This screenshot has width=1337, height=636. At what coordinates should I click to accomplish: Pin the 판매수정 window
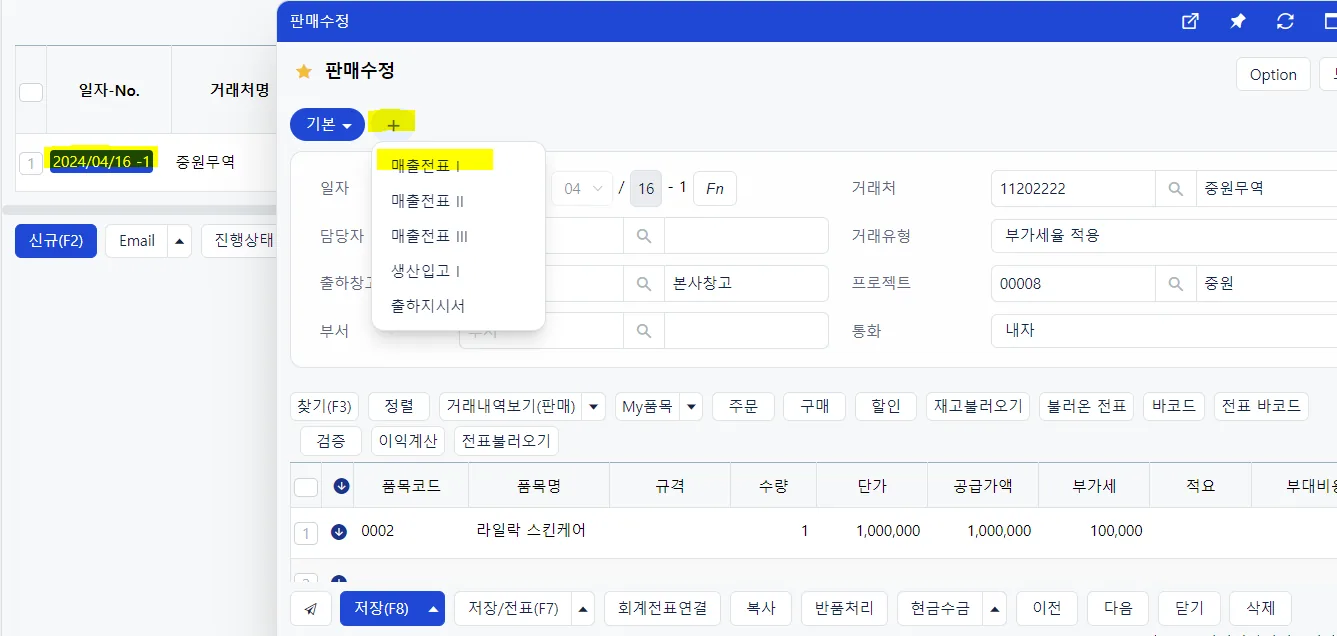point(1238,21)
